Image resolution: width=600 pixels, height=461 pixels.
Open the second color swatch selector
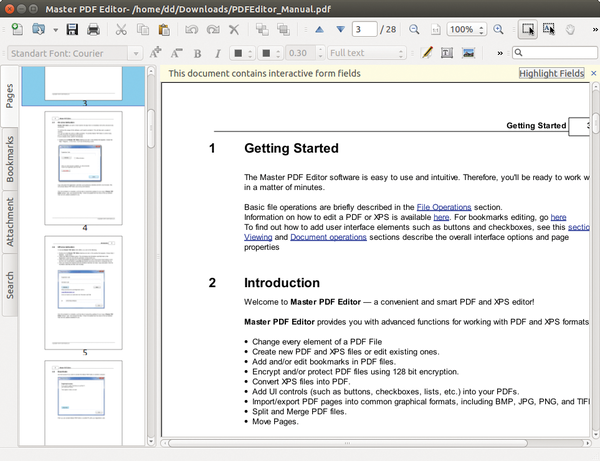[270, 53]
